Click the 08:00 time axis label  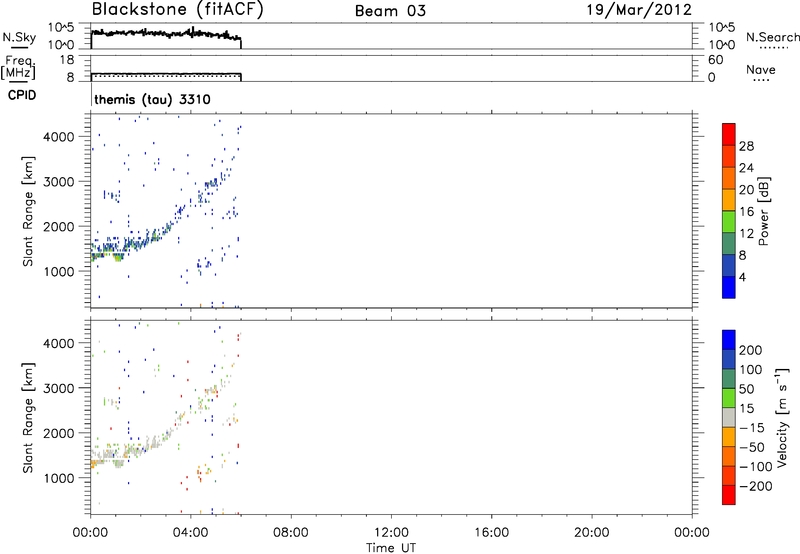tap(291, 533)
